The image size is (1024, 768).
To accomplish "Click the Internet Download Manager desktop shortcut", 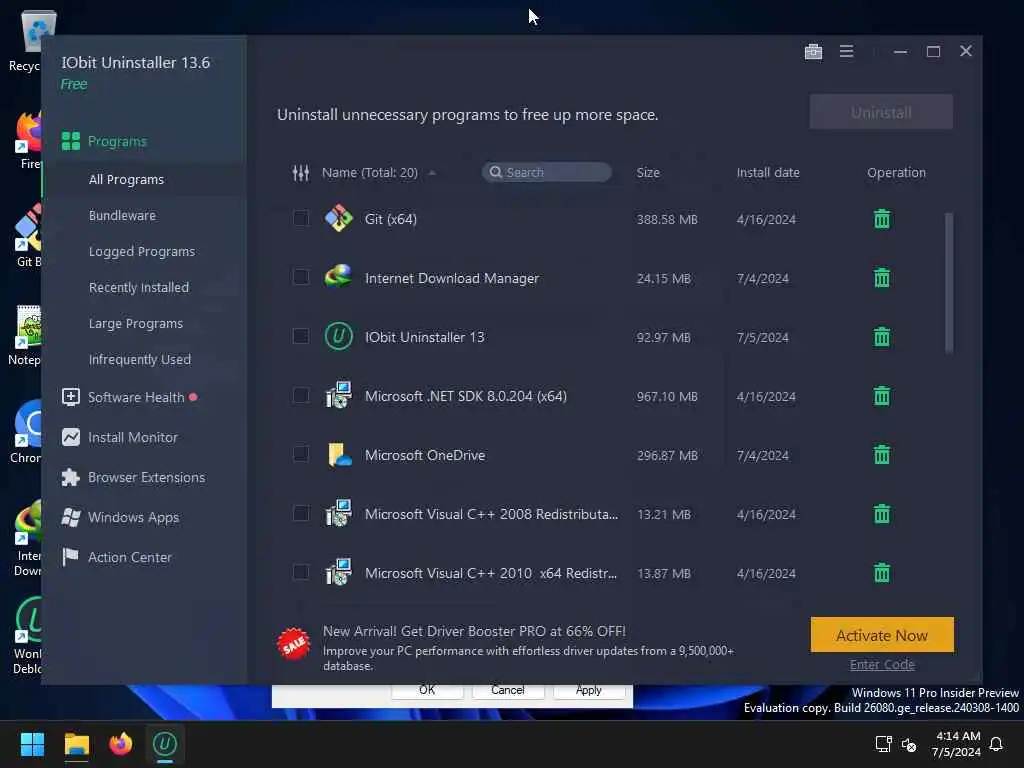I will tap(27, 537).
